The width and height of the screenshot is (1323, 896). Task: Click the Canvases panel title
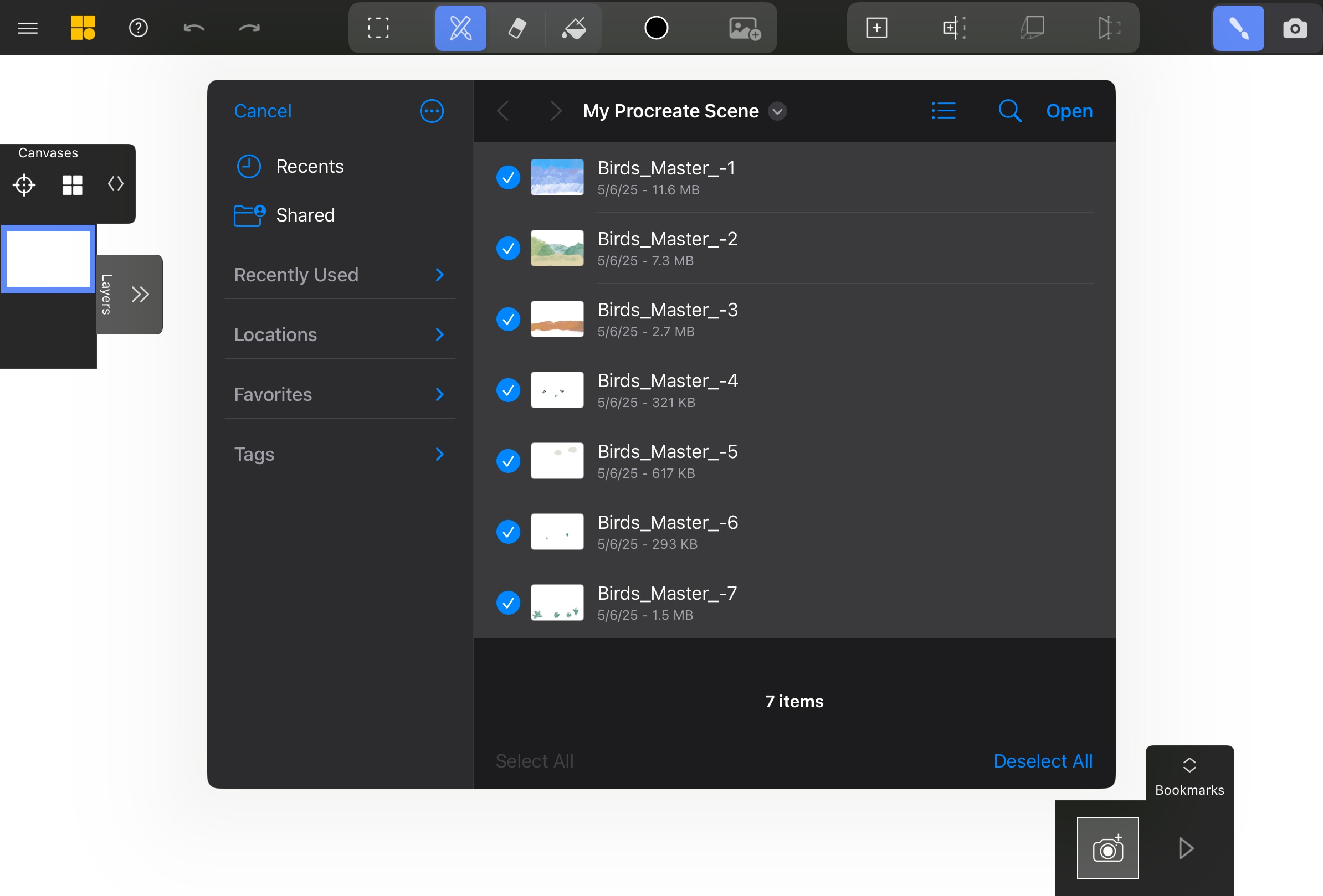[48, 152]
